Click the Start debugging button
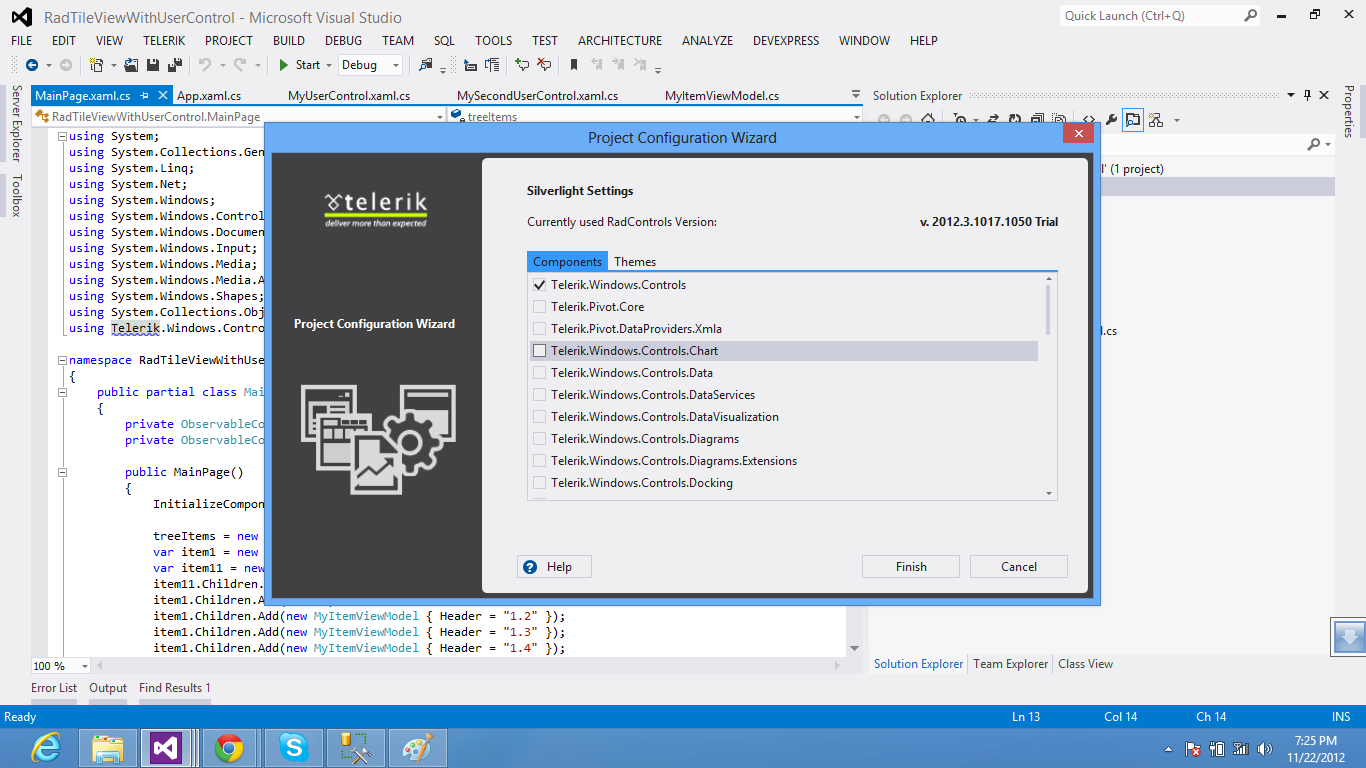This screenshot has width=1366, height=768. [x=299, y=65]
